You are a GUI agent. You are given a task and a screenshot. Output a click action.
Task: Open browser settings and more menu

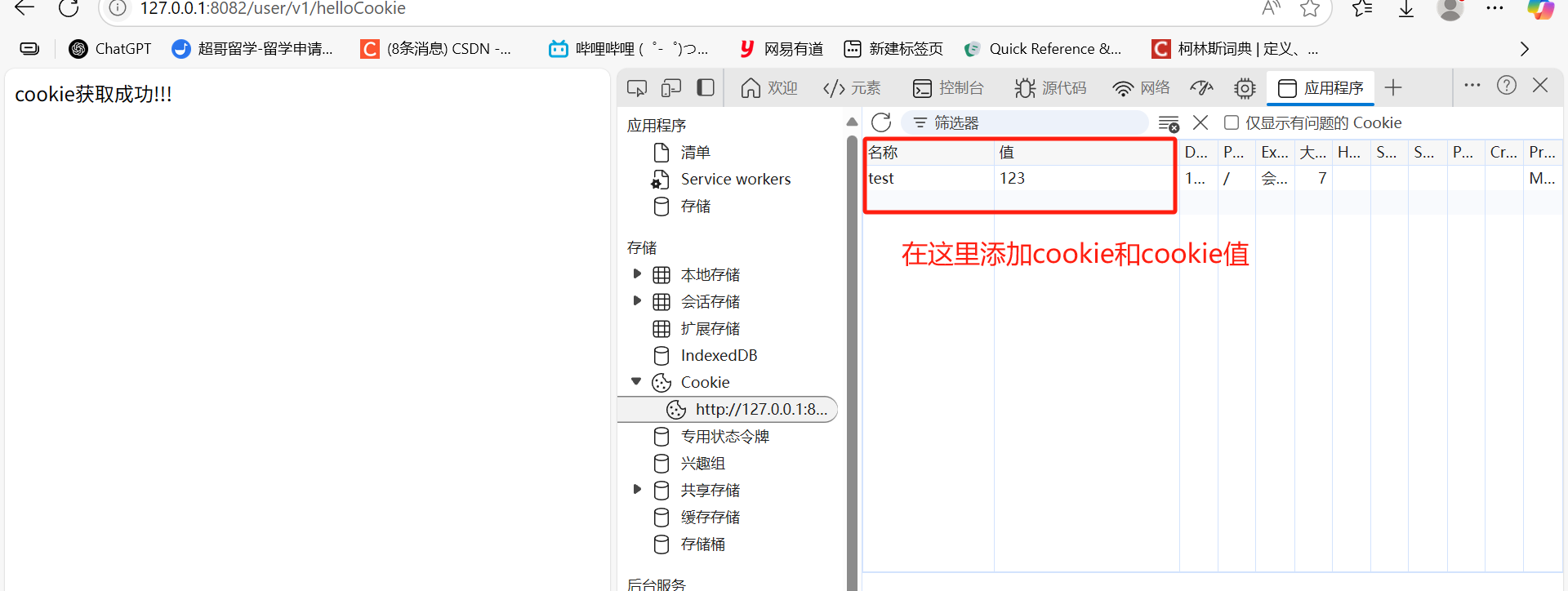pos(1494,8)
